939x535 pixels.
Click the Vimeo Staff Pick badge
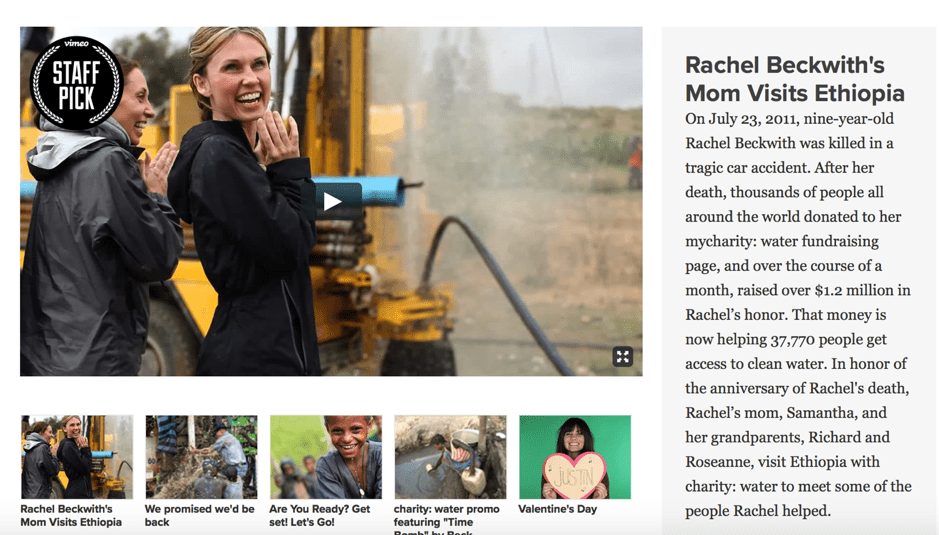point(77,83)
